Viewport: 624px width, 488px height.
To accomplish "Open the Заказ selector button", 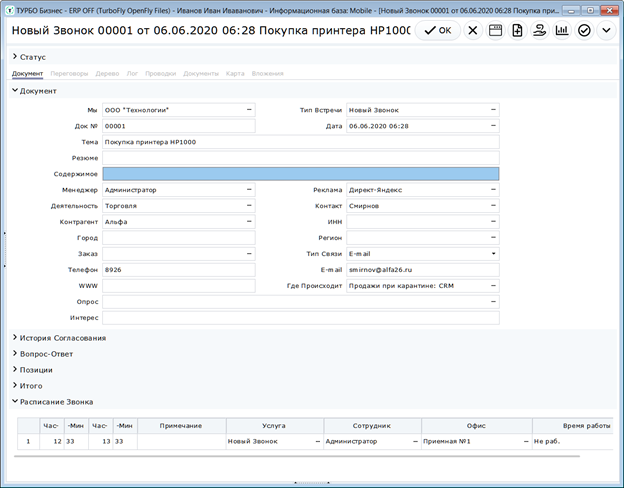I will (x=249, y=254).
